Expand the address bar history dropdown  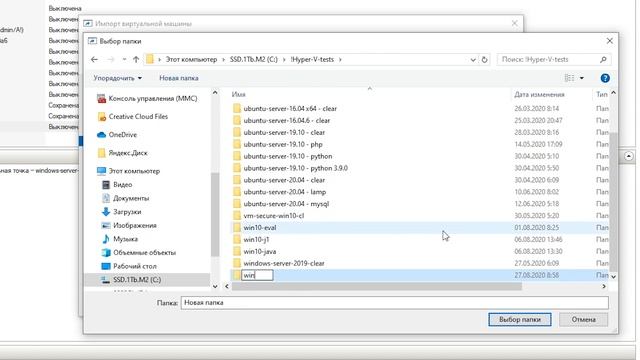pos(473,60)
